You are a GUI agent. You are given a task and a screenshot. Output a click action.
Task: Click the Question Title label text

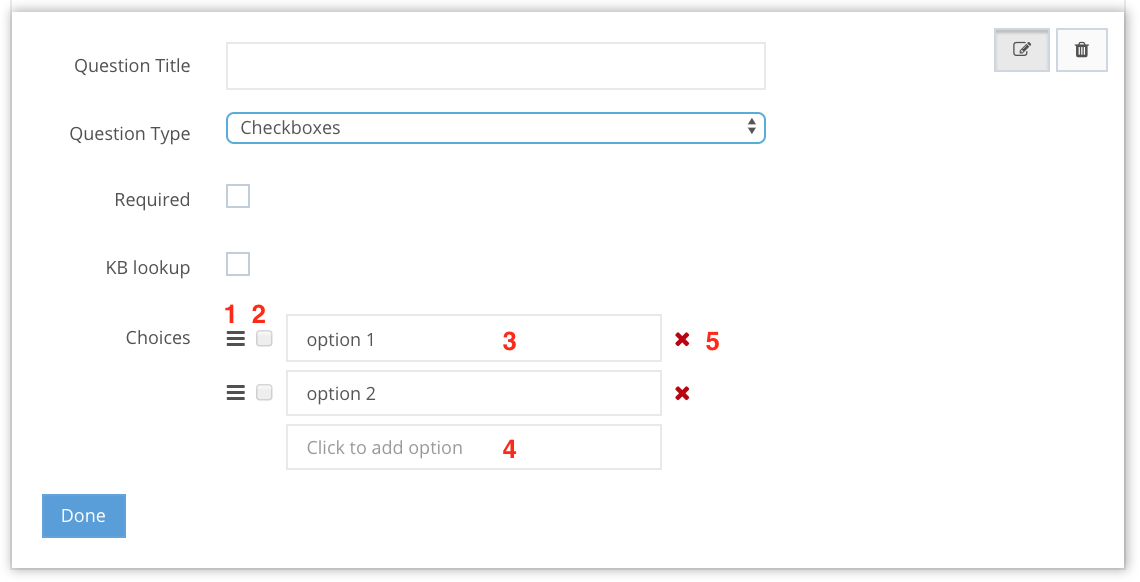pos(132,66)
